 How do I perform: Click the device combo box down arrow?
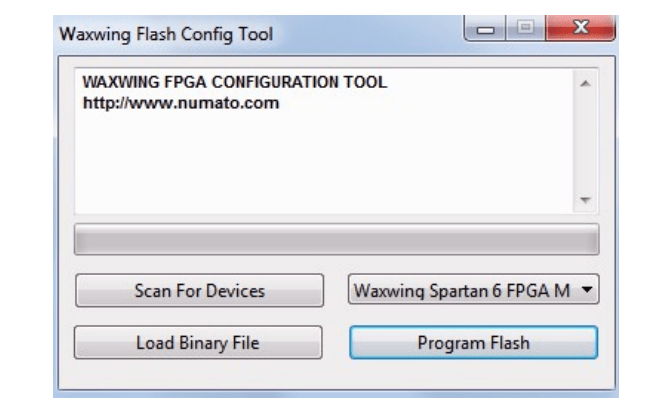pos(587,291)
